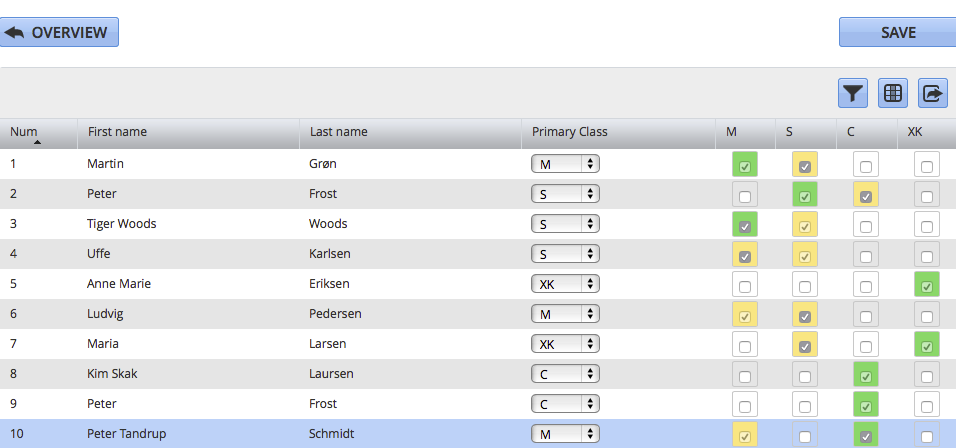Check the C checkbox for Ludvig Pedersen
Image resolution: width=956 pixels, height=448 pixels.
coord(866,316)
